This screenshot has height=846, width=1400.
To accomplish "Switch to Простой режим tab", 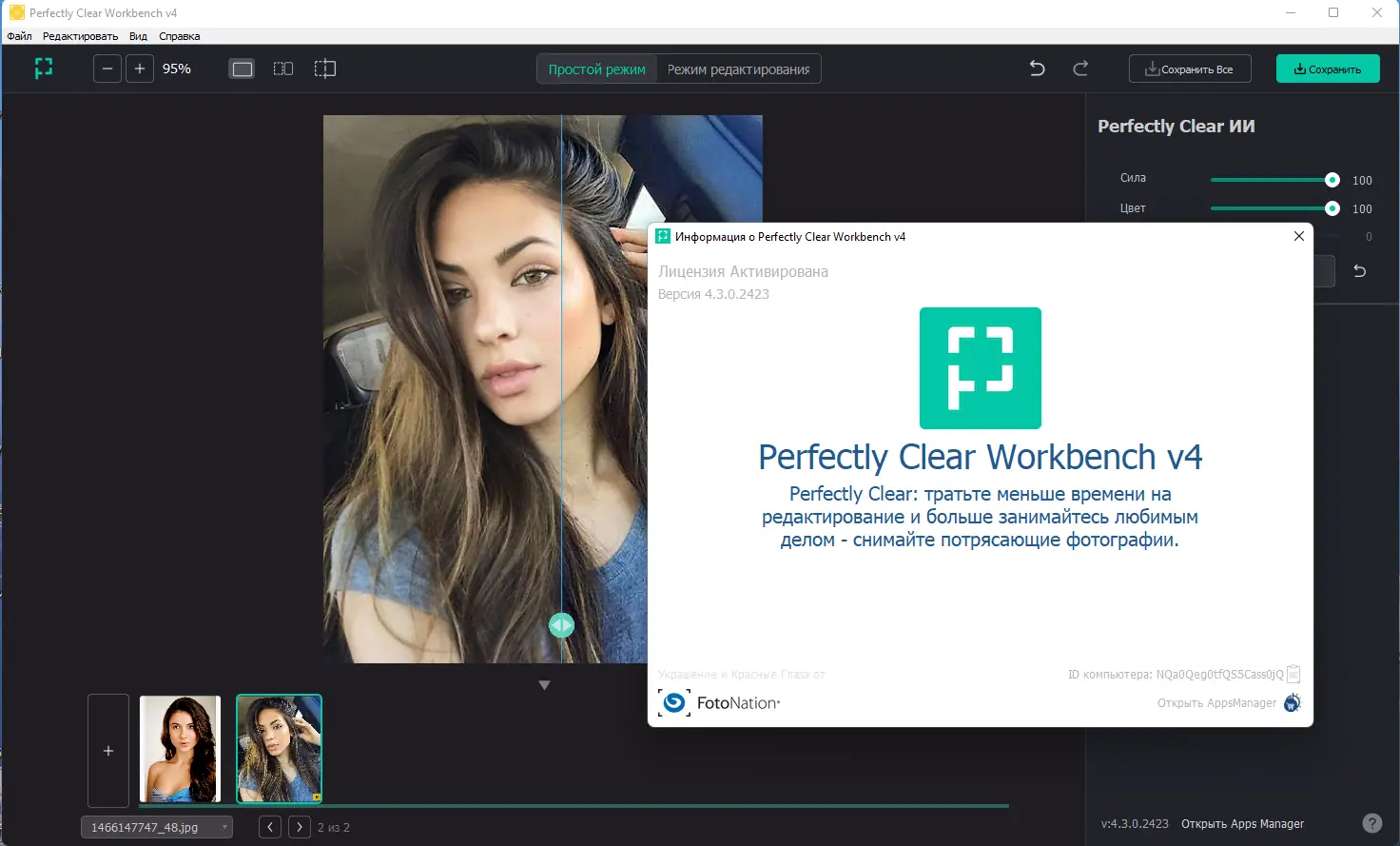I will pyautogui.click(x=597, y=69).
